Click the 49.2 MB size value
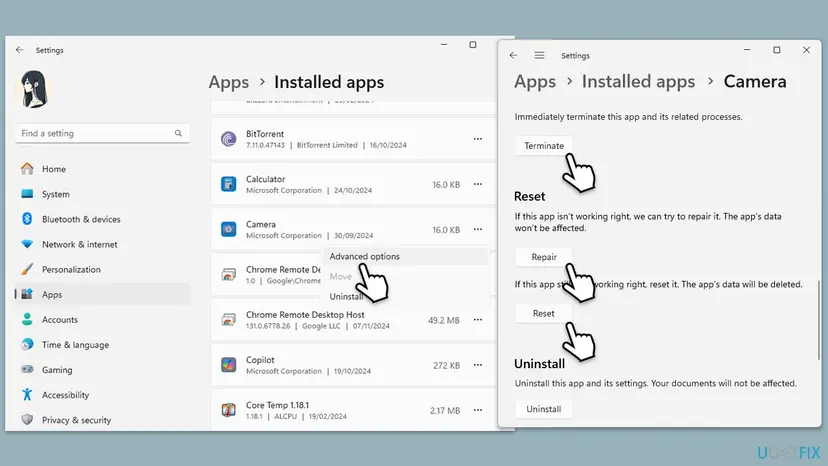 [x=444, y=320]
